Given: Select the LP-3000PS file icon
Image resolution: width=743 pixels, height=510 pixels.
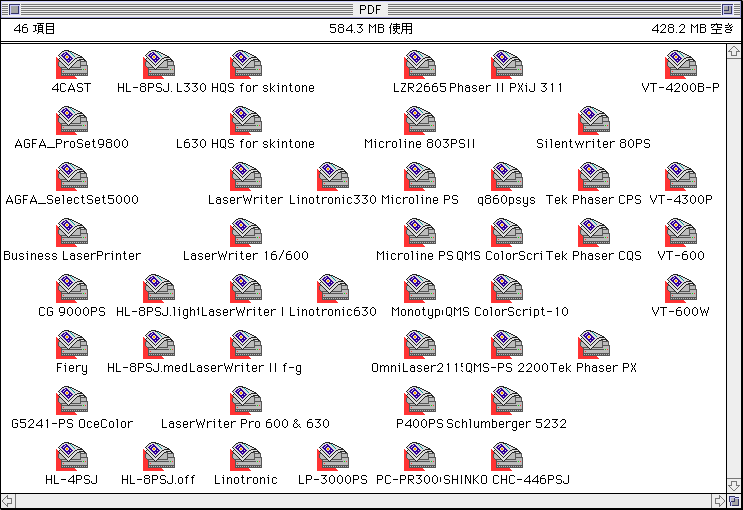Looking at the screenshot, I should pos(333,456).
